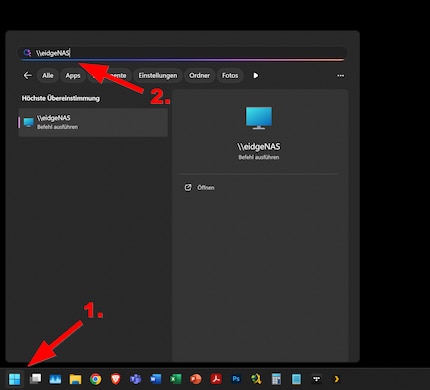Open the Calculator app from the taskbar
430x390 pixels.
coord(276,379)
